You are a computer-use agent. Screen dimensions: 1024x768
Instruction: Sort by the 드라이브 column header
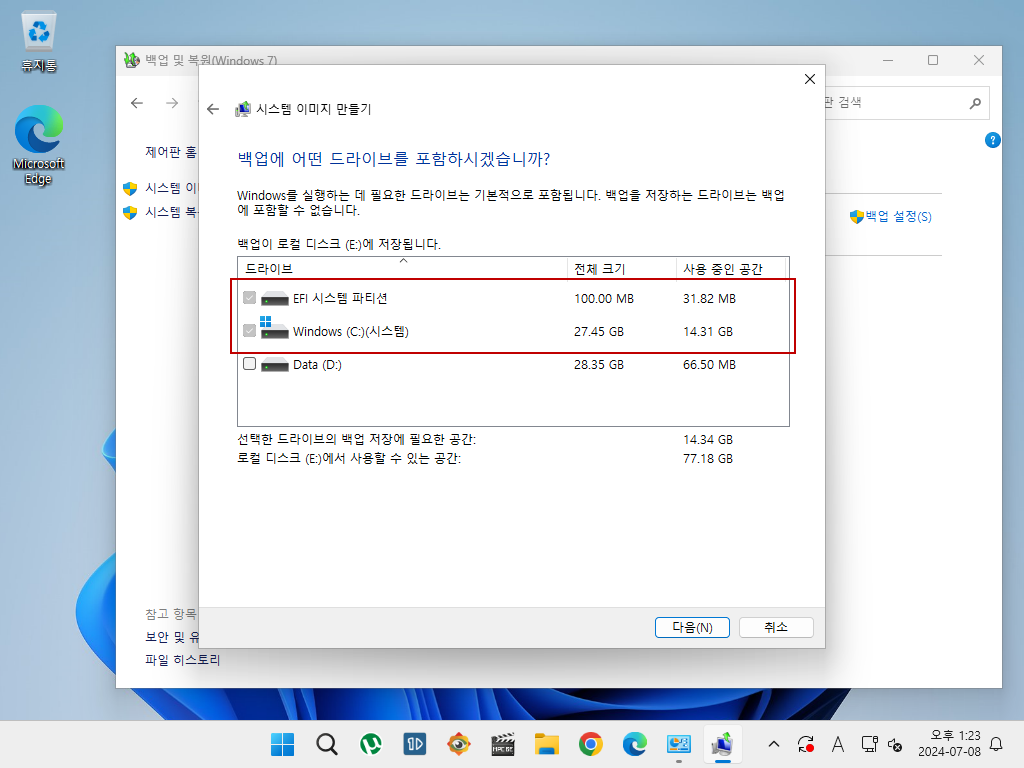coord(403,268)
